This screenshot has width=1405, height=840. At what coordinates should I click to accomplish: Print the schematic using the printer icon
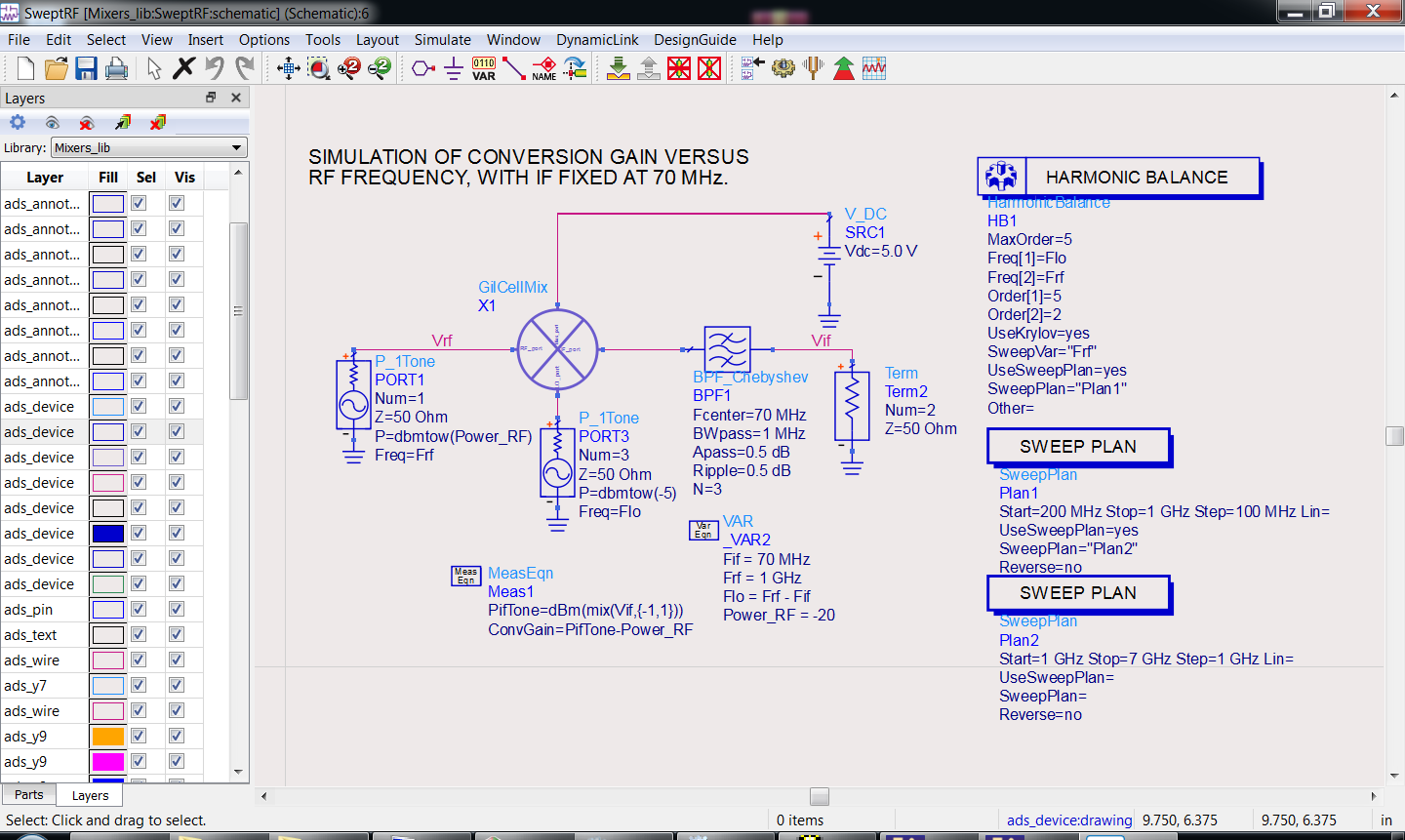coord(116,68)
